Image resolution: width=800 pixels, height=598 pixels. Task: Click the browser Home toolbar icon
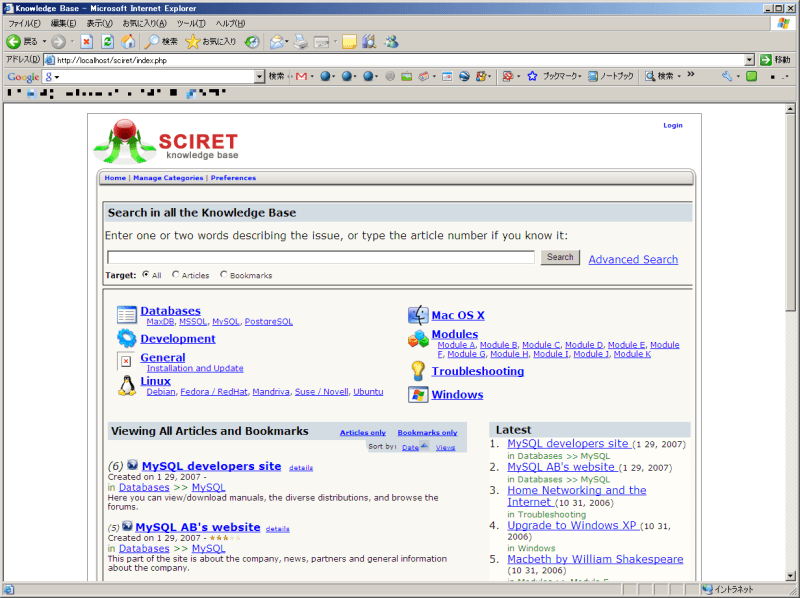coord(129,42)
